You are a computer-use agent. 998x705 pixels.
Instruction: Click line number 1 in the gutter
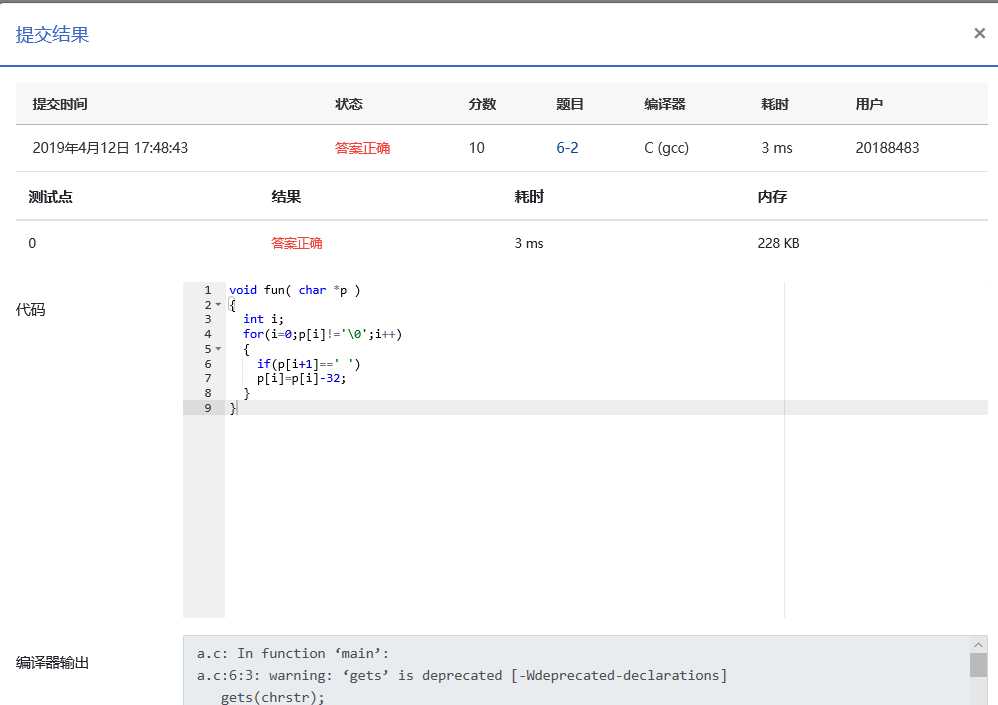click(207, 290)
